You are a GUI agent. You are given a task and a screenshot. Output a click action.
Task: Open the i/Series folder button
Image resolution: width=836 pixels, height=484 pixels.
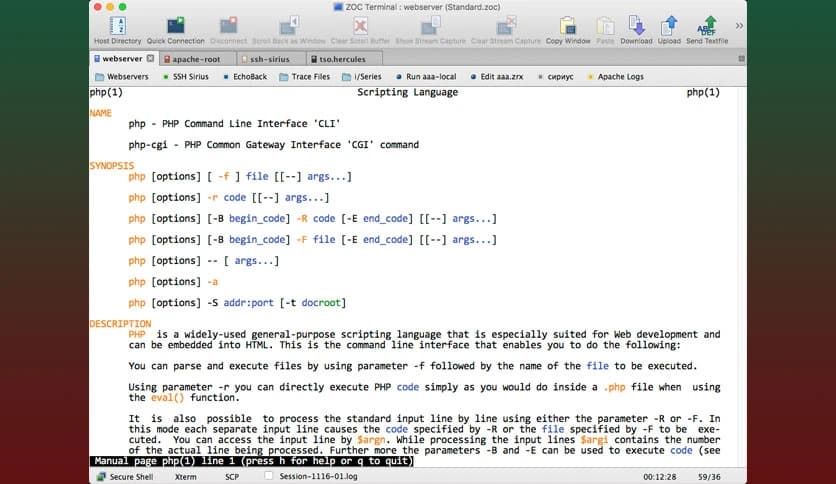(x=361, y=76)
